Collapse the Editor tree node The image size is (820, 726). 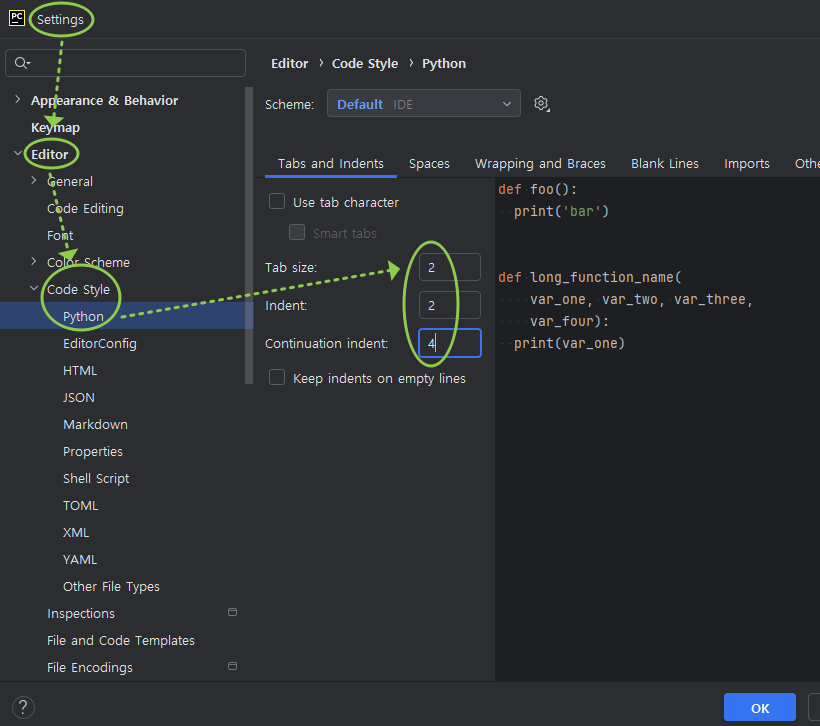[x=18, y=153]
